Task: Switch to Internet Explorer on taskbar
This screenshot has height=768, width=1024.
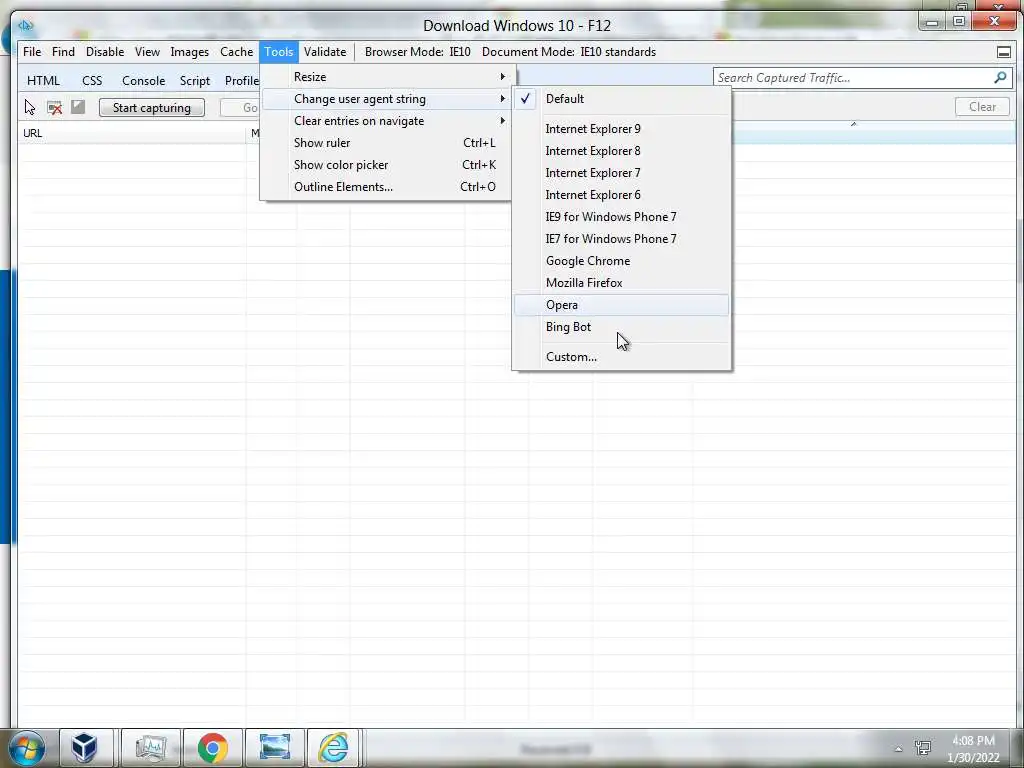Action: click(x=334, y=748)
